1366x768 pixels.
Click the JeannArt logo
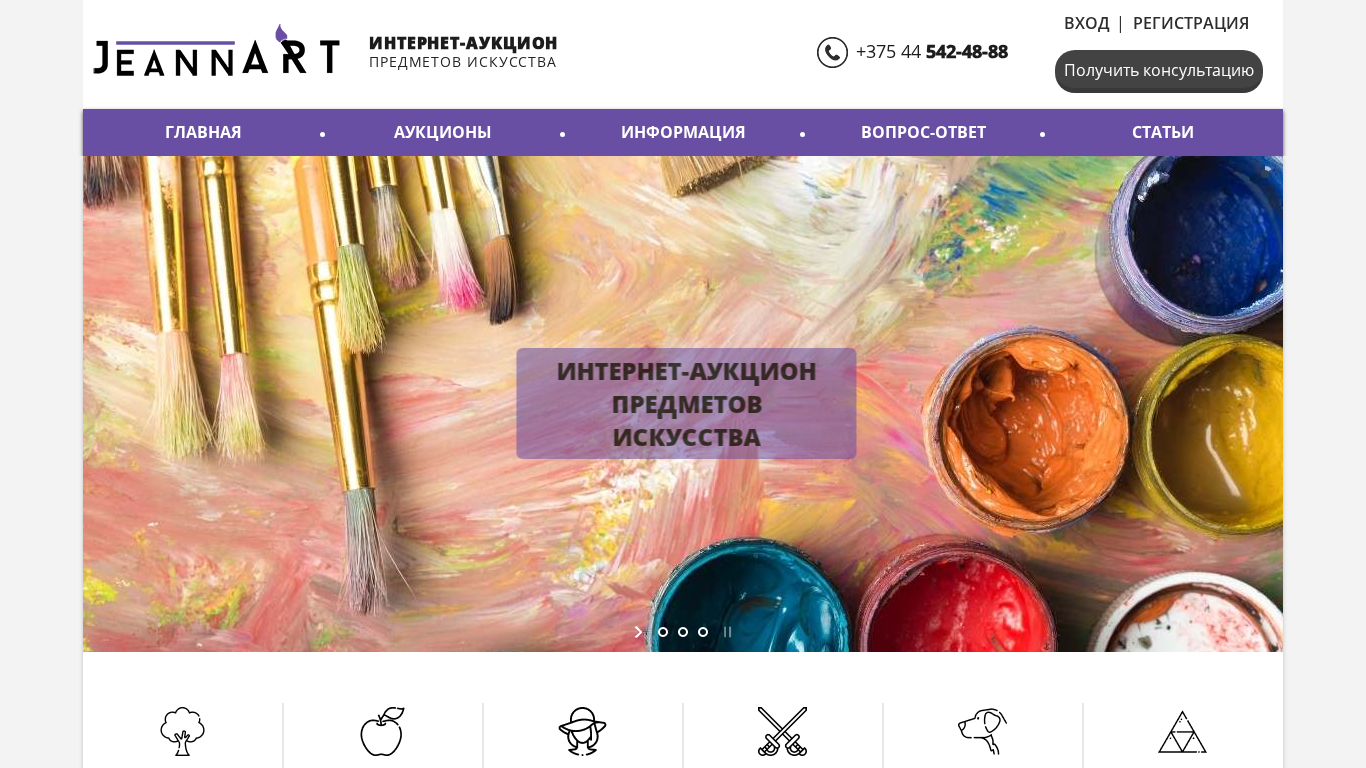216,50
